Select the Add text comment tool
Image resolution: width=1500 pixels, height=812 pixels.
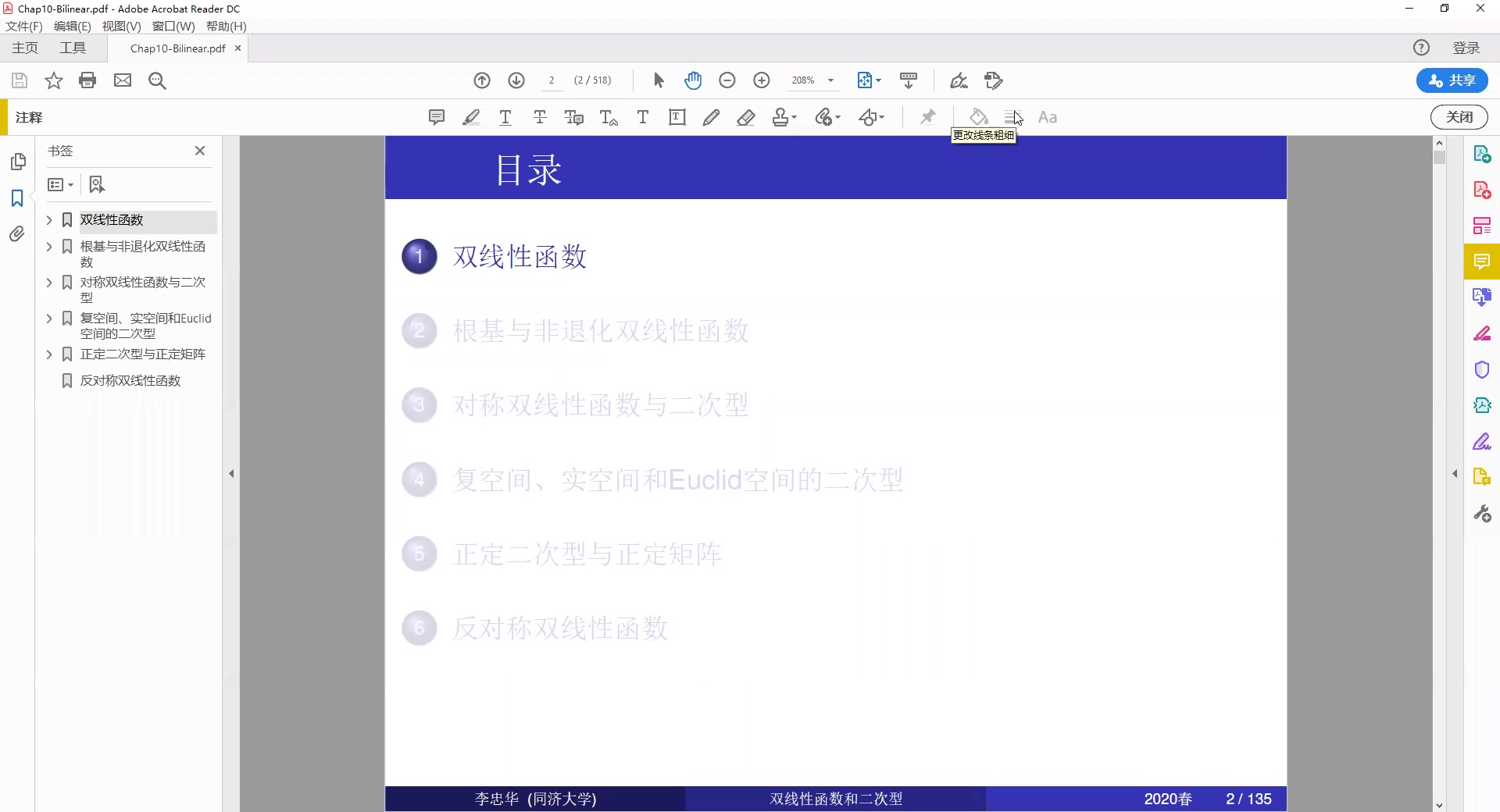coord(643,117)
